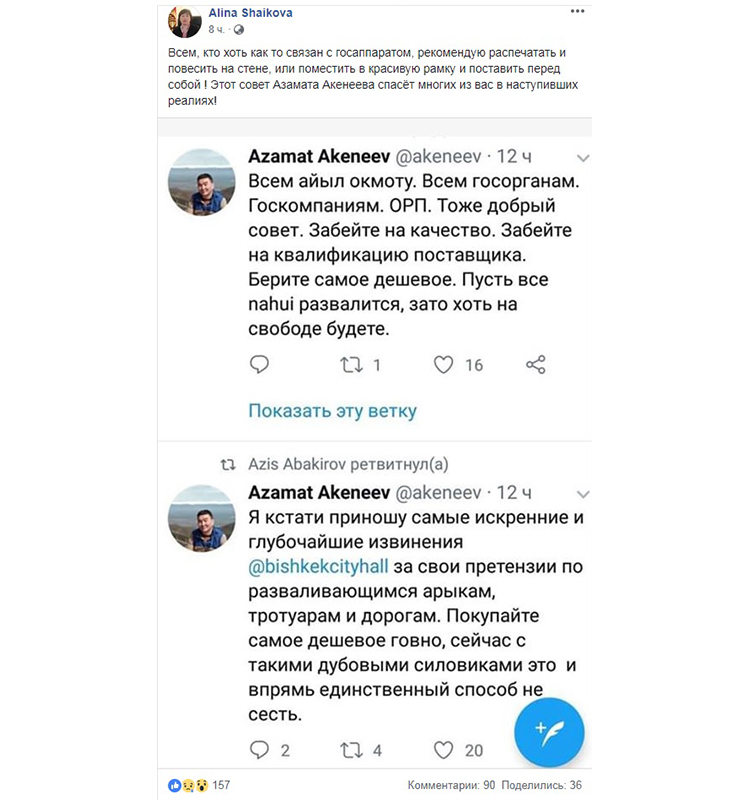Click reply icon on first tweet
The height and width of the screenshot is (800, 750).
point(259,365)
